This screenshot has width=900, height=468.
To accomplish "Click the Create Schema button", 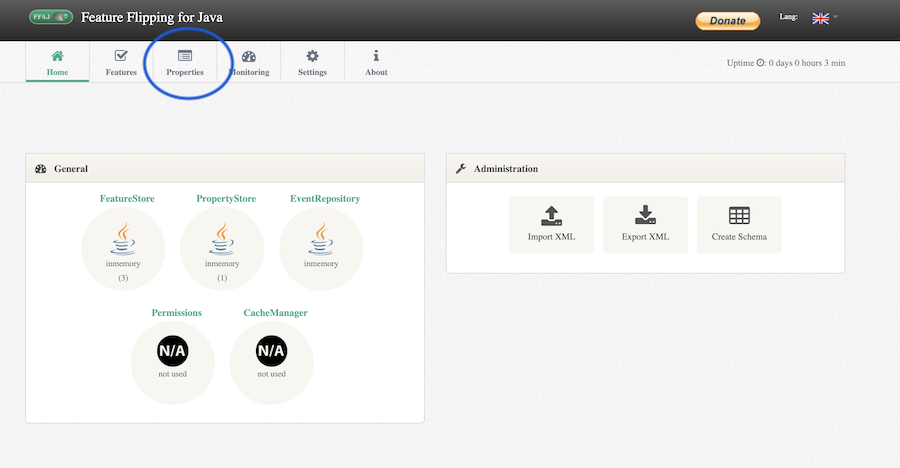I will point(739,224).
